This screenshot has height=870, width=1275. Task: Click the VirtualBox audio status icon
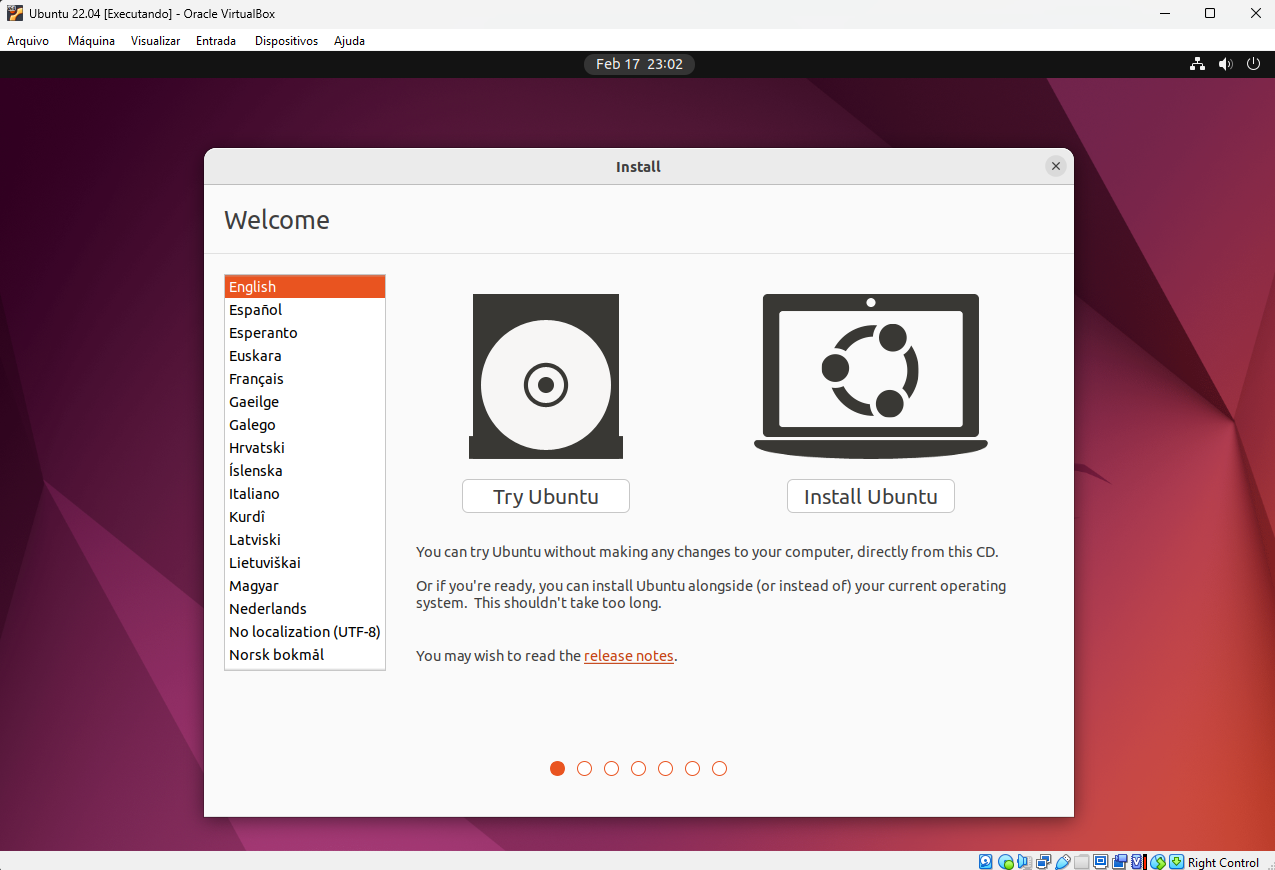pyautogui.click(x=1025, y=862)
